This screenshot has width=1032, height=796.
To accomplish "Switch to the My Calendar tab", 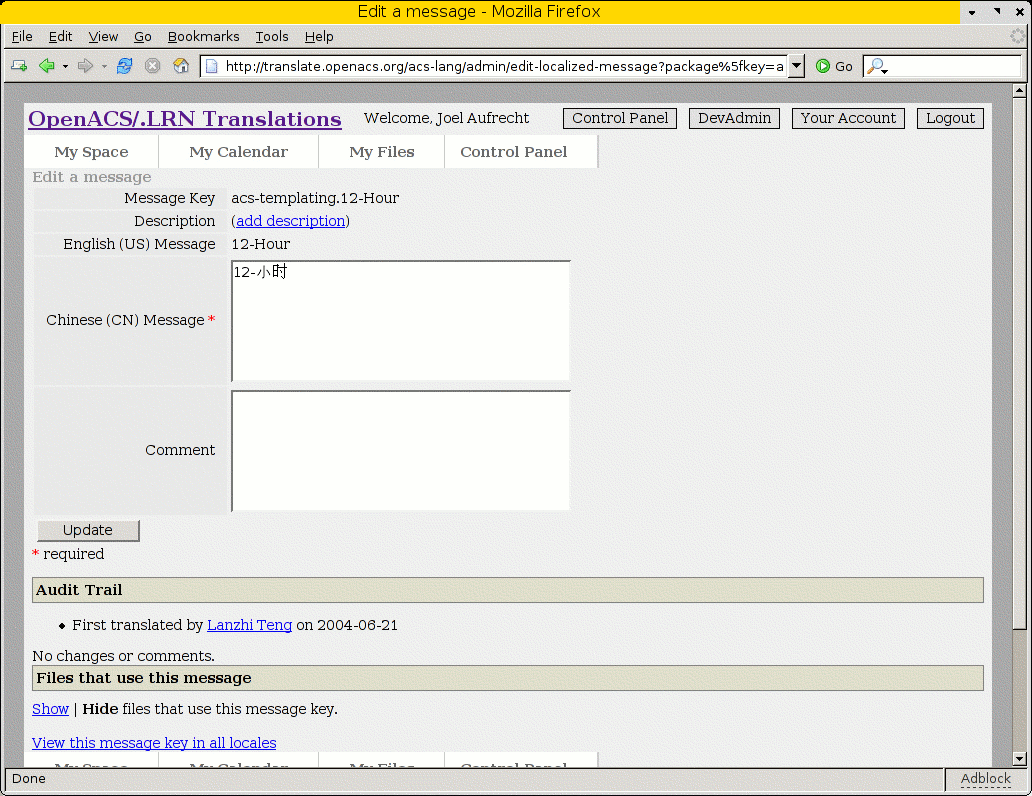I will click(x=238, y=151).
